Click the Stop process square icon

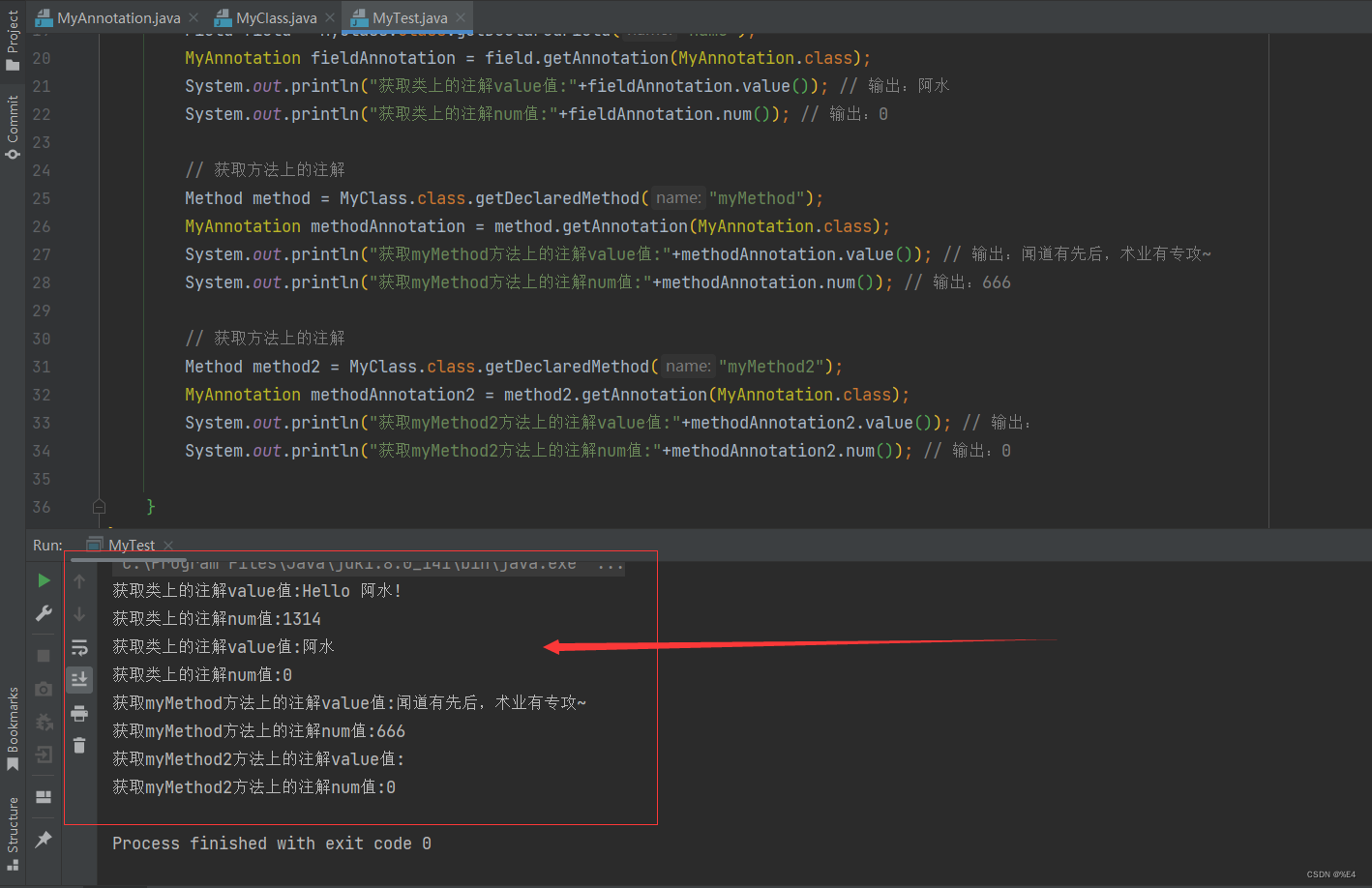pos(44,656)
